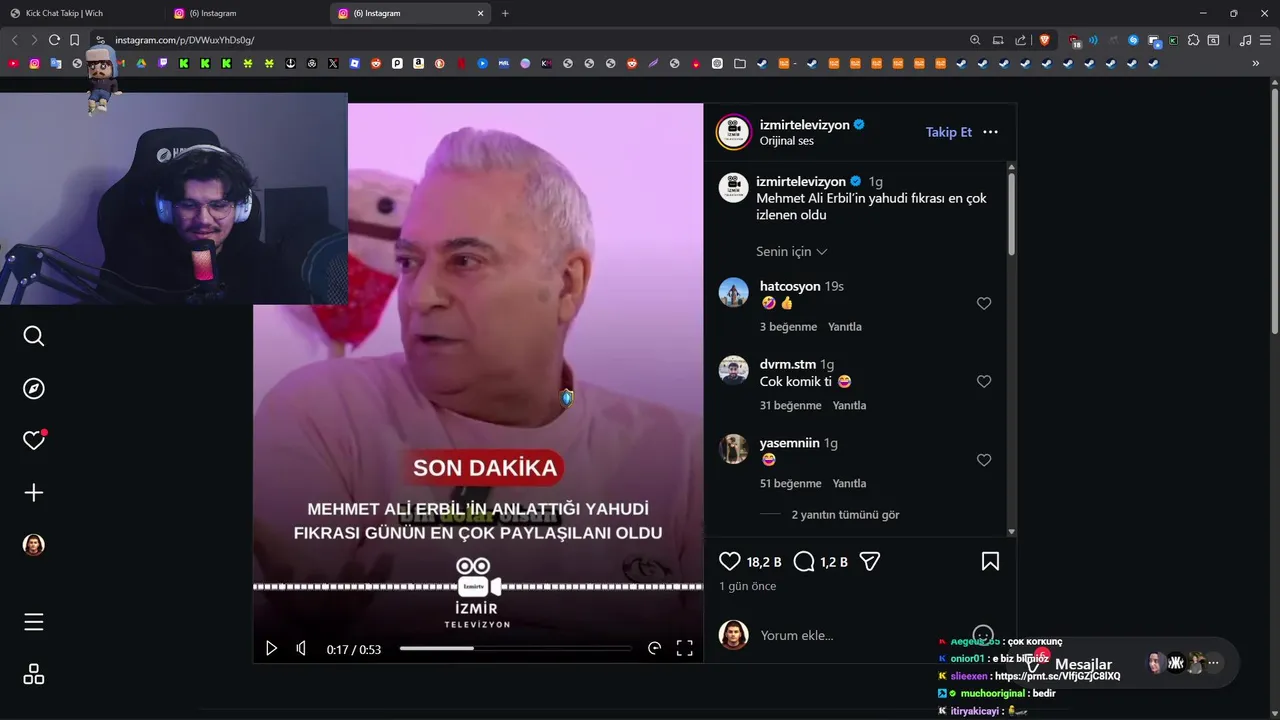Open Amazon bookmark in bookmarks bar

coord(418,63)
